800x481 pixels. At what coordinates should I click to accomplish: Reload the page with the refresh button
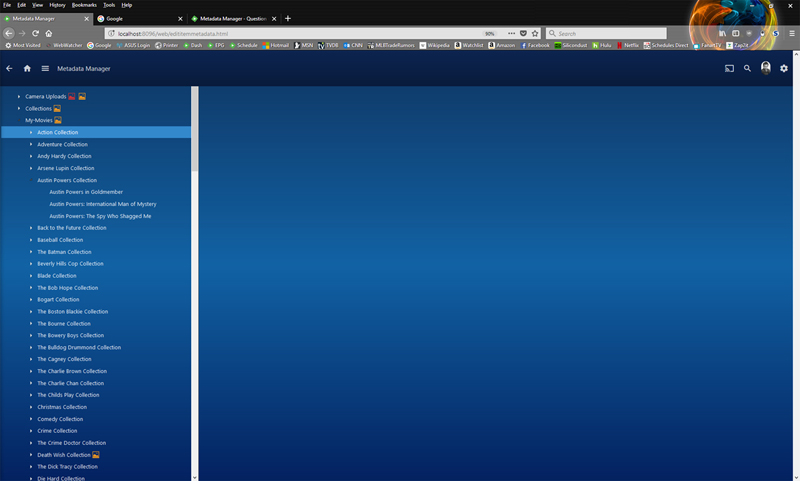coord(35,33)
